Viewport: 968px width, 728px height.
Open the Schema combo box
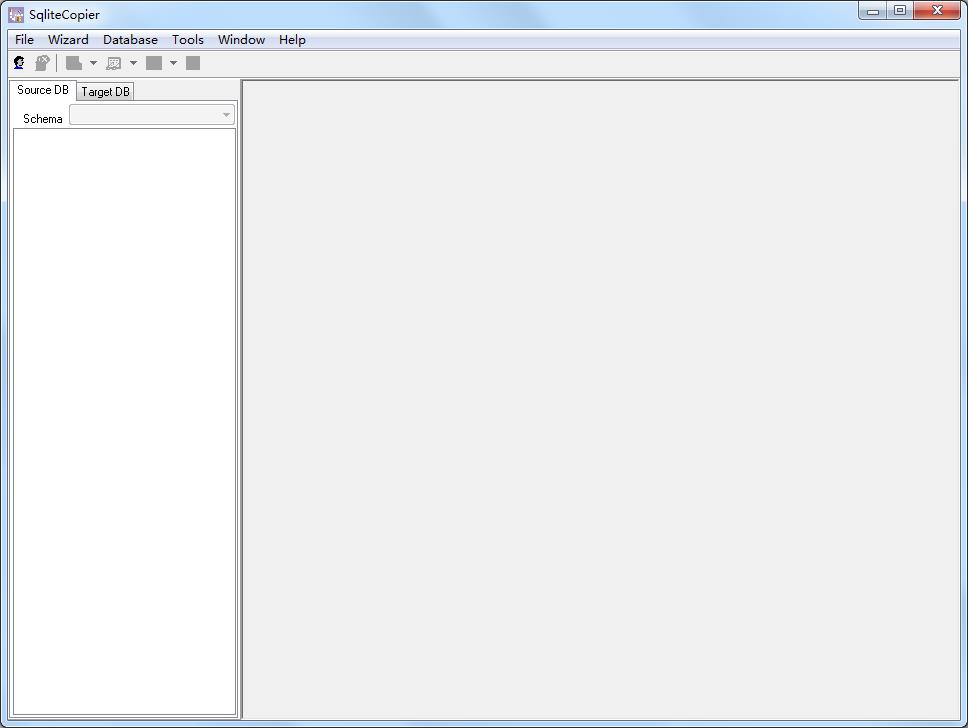coord(152,115)
